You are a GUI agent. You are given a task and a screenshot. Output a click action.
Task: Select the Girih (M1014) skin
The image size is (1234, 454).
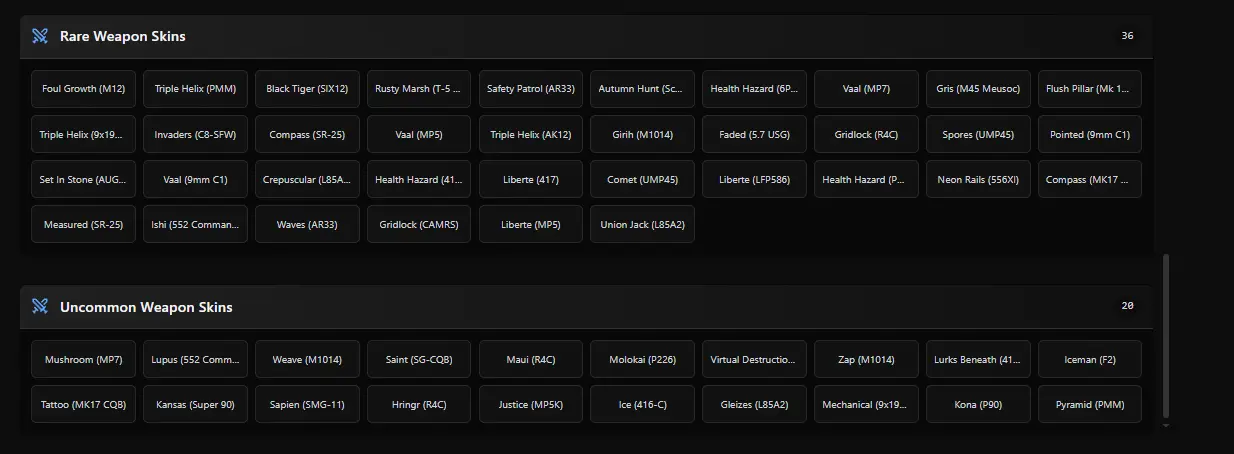pyautogui.click(x=642, y=134)
